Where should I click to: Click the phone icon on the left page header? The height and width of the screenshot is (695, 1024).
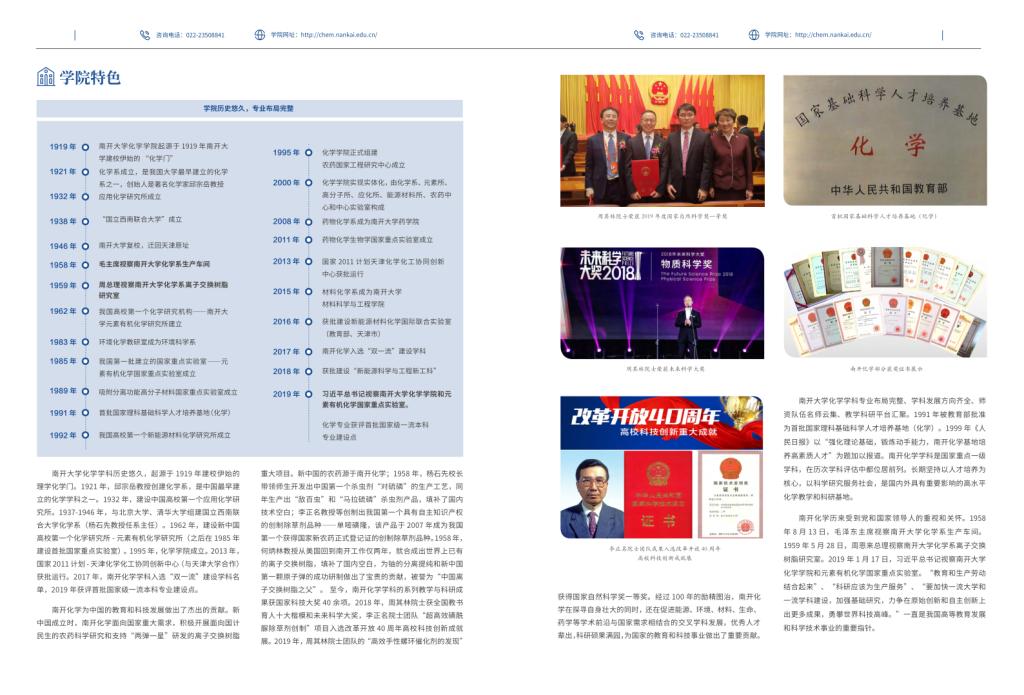pyautogui.click(x=145, y=35)
